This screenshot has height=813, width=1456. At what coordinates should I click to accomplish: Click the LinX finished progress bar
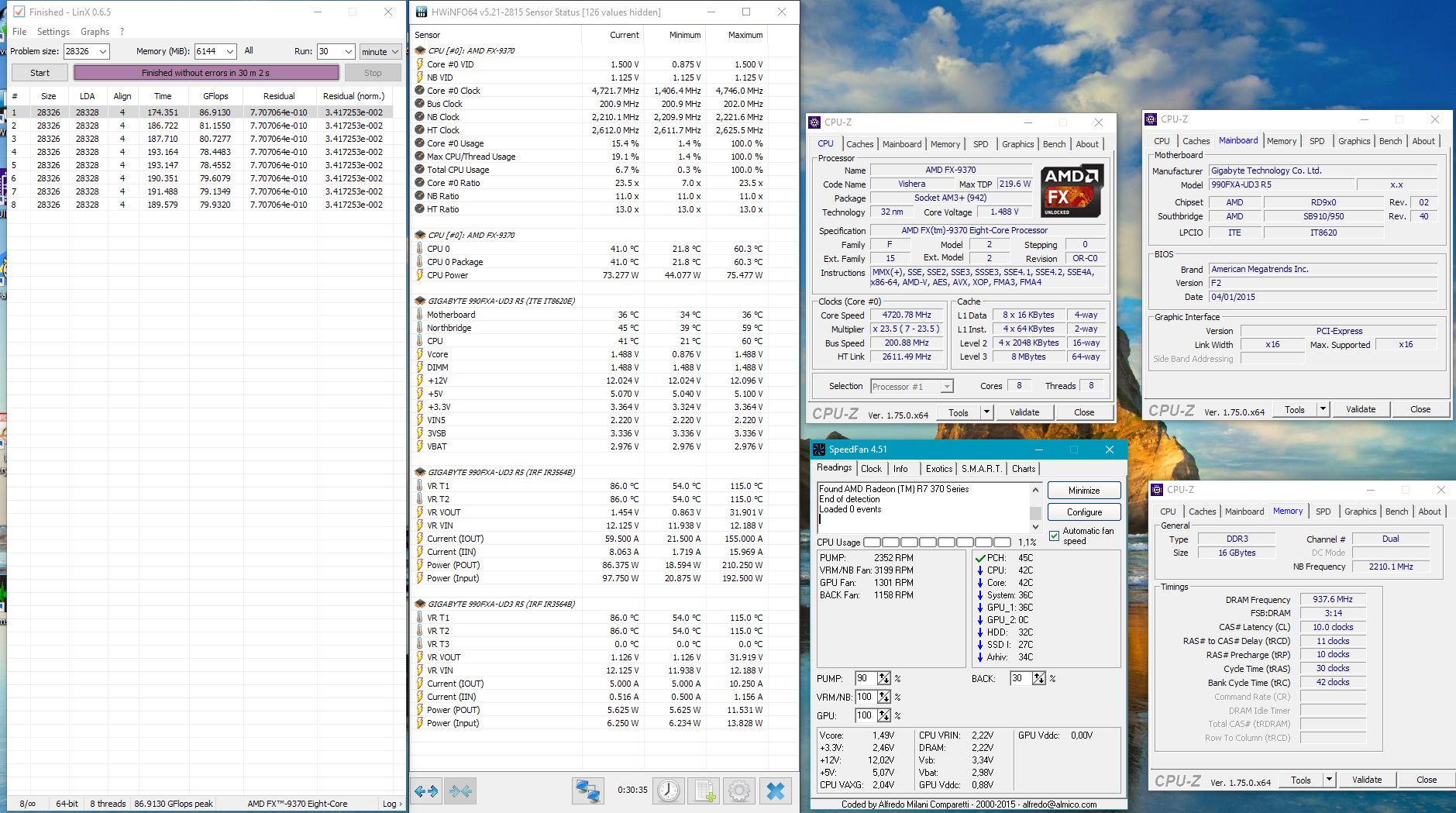click(x=206, y=73)
